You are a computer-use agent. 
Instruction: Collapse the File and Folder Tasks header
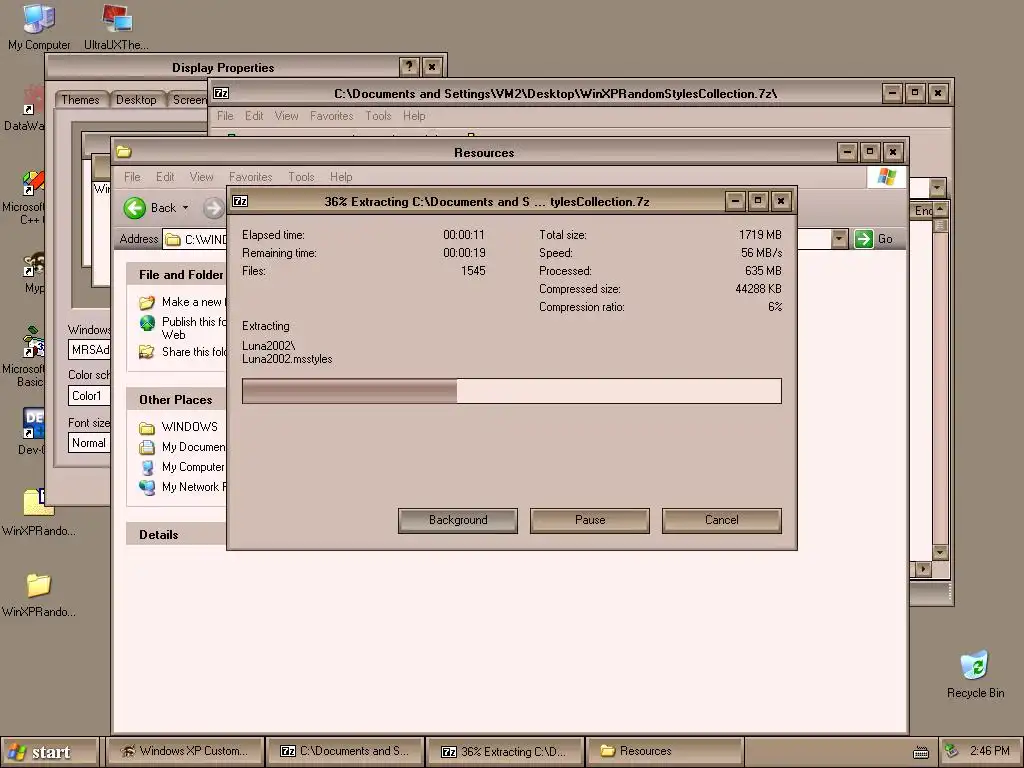(x=176, y=275)
